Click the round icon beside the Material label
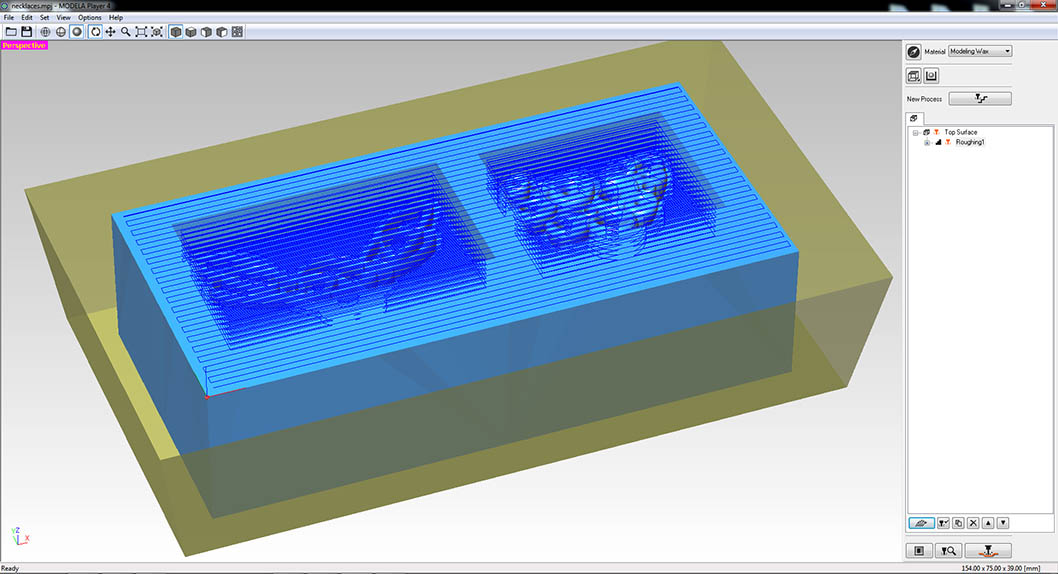 914,52
